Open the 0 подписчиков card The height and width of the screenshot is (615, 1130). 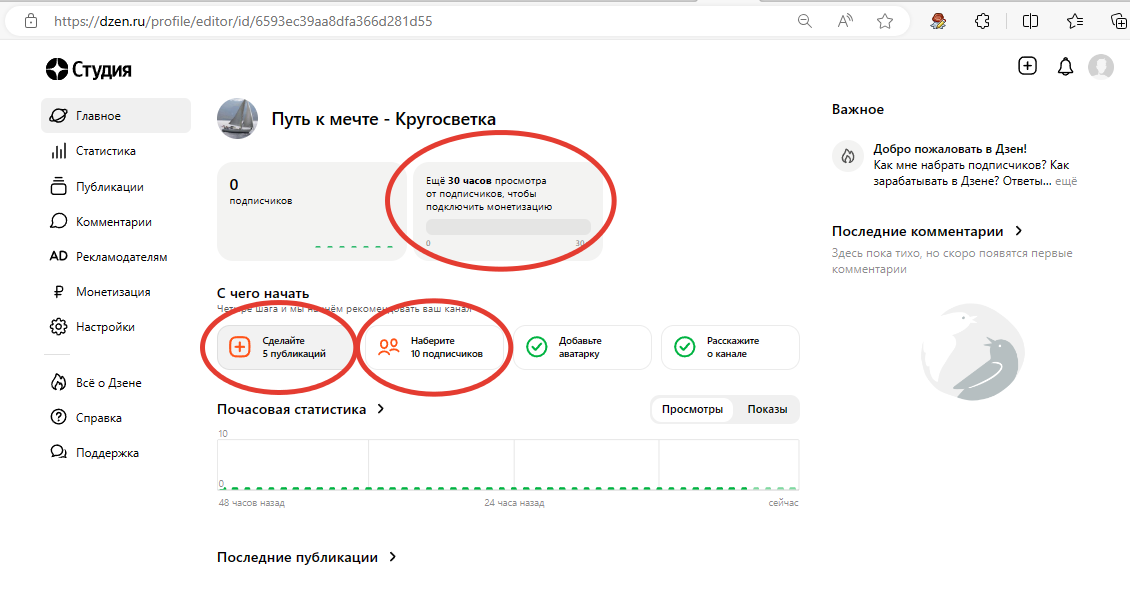[x=311, y=211]
